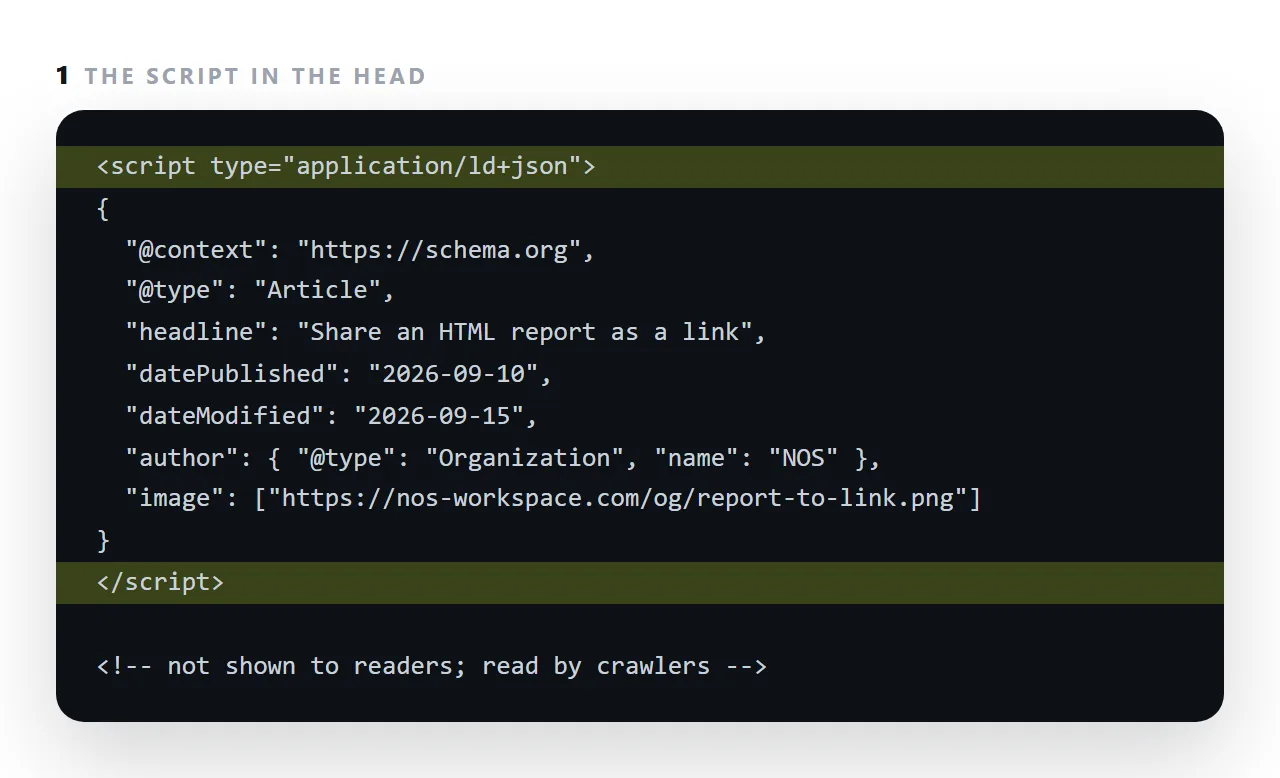Click the closing </script> tag line
This screenshot has width=1280, height=778.
pyautogui.click(x=640, y=583)
